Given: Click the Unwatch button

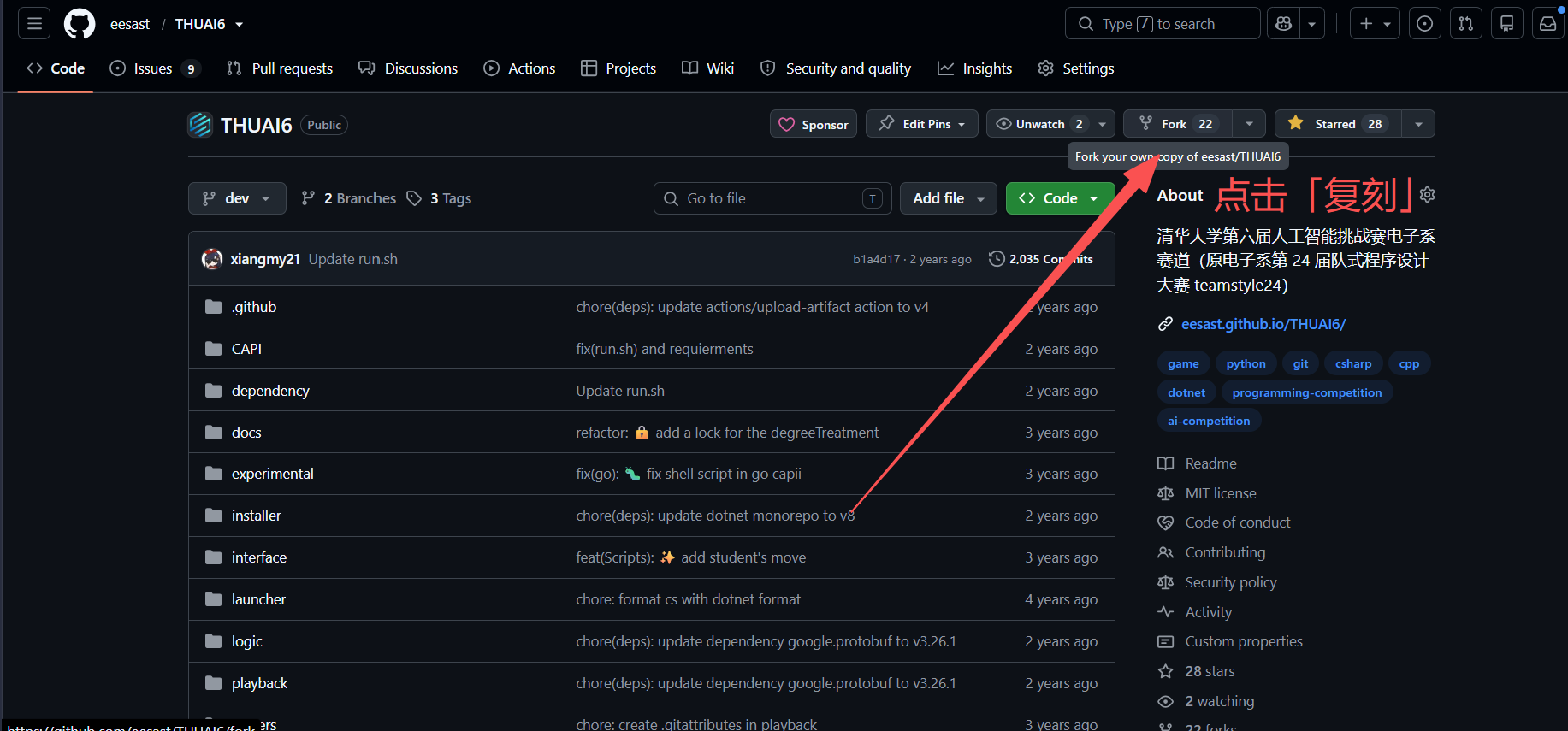Looking at the screenshot, I should pos(1038,124).
